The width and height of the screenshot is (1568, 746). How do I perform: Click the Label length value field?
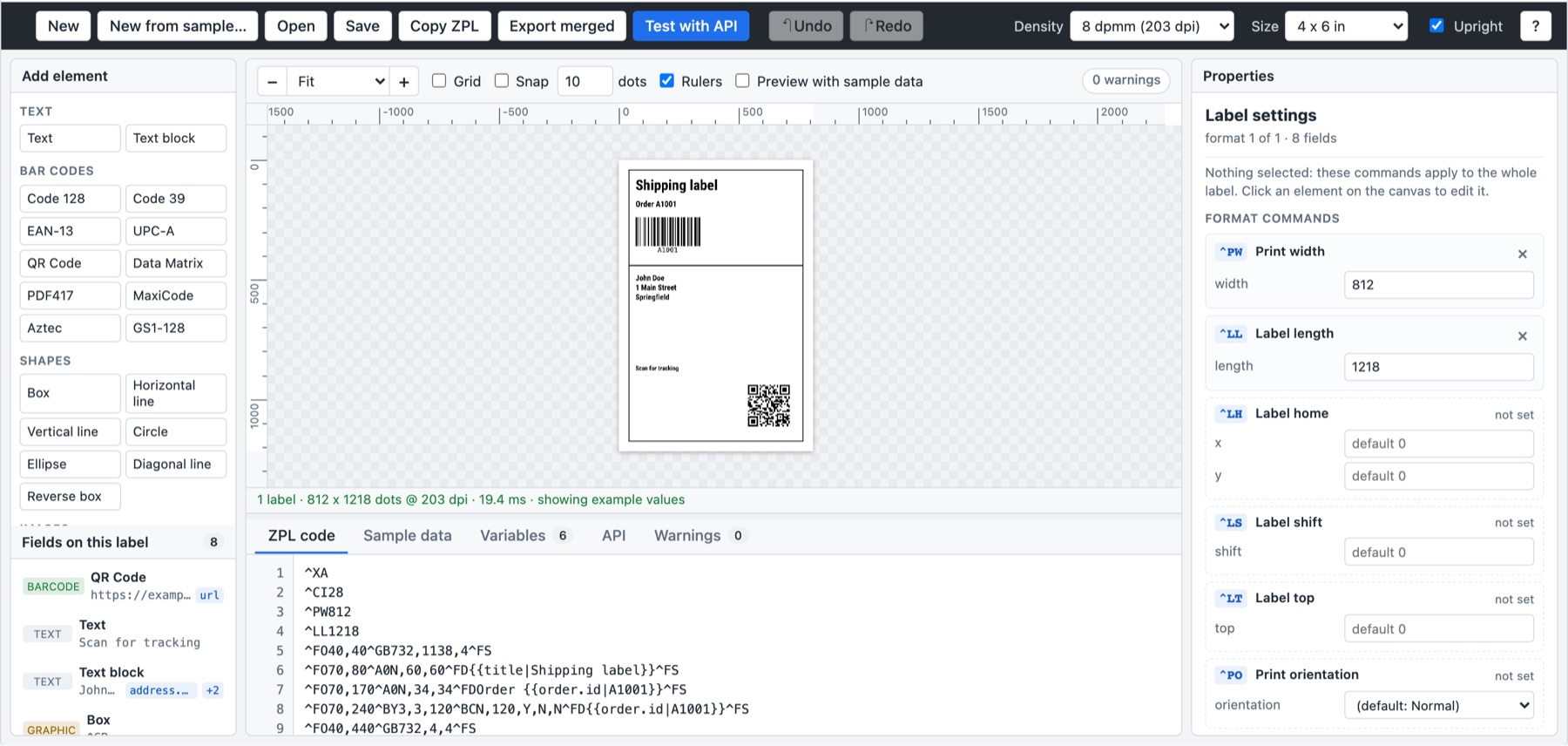click(1439, 367)
